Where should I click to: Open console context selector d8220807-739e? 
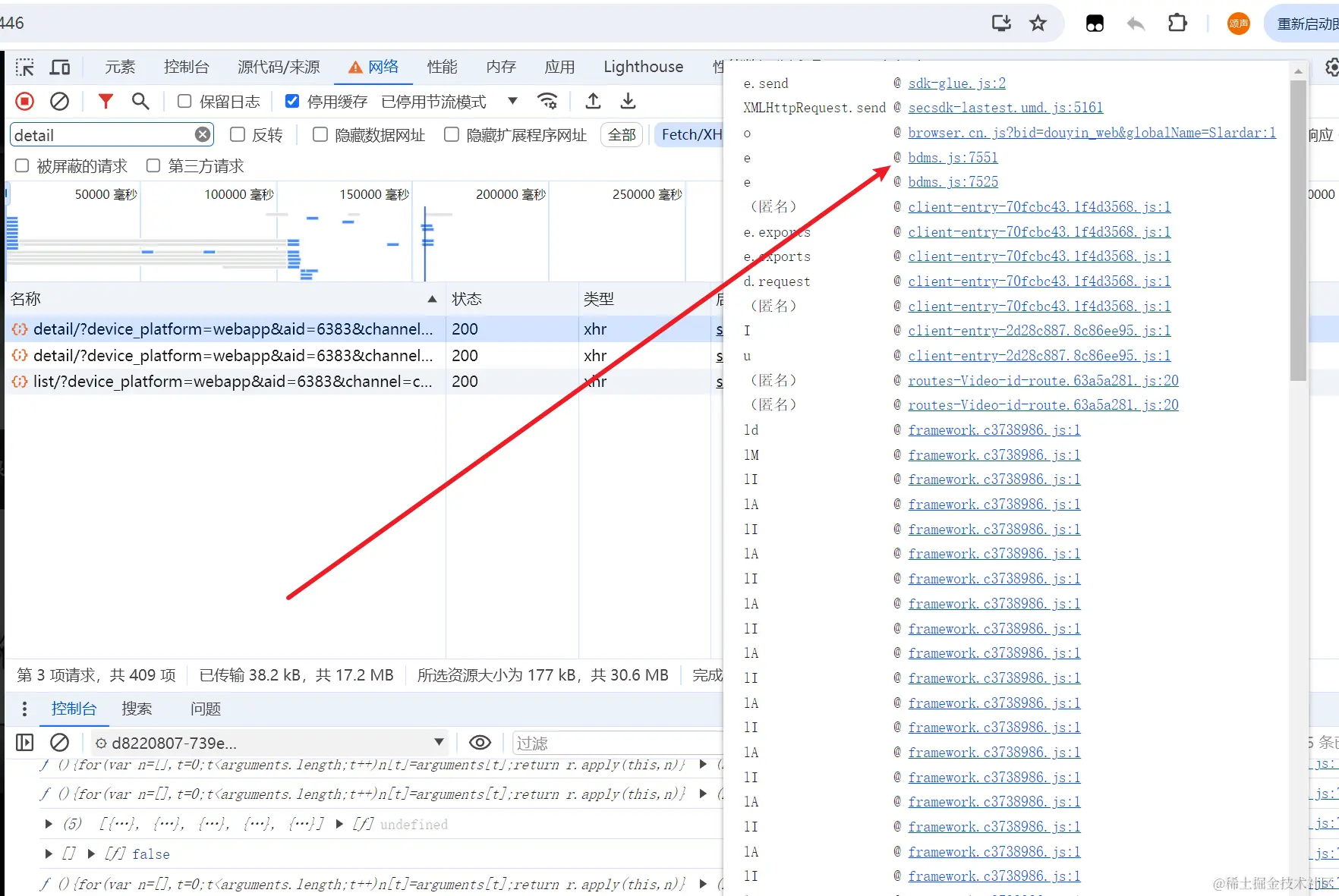(x=269, y=743)
